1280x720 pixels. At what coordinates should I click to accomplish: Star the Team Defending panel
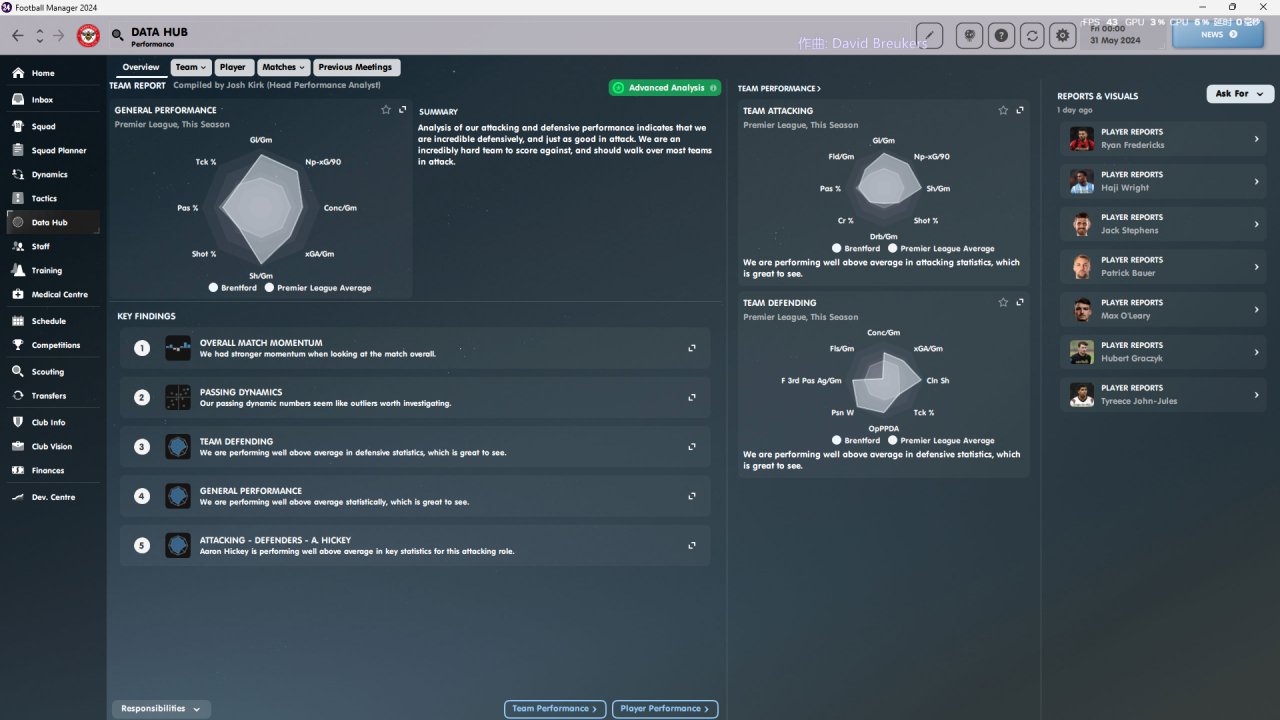(1003, 303)
